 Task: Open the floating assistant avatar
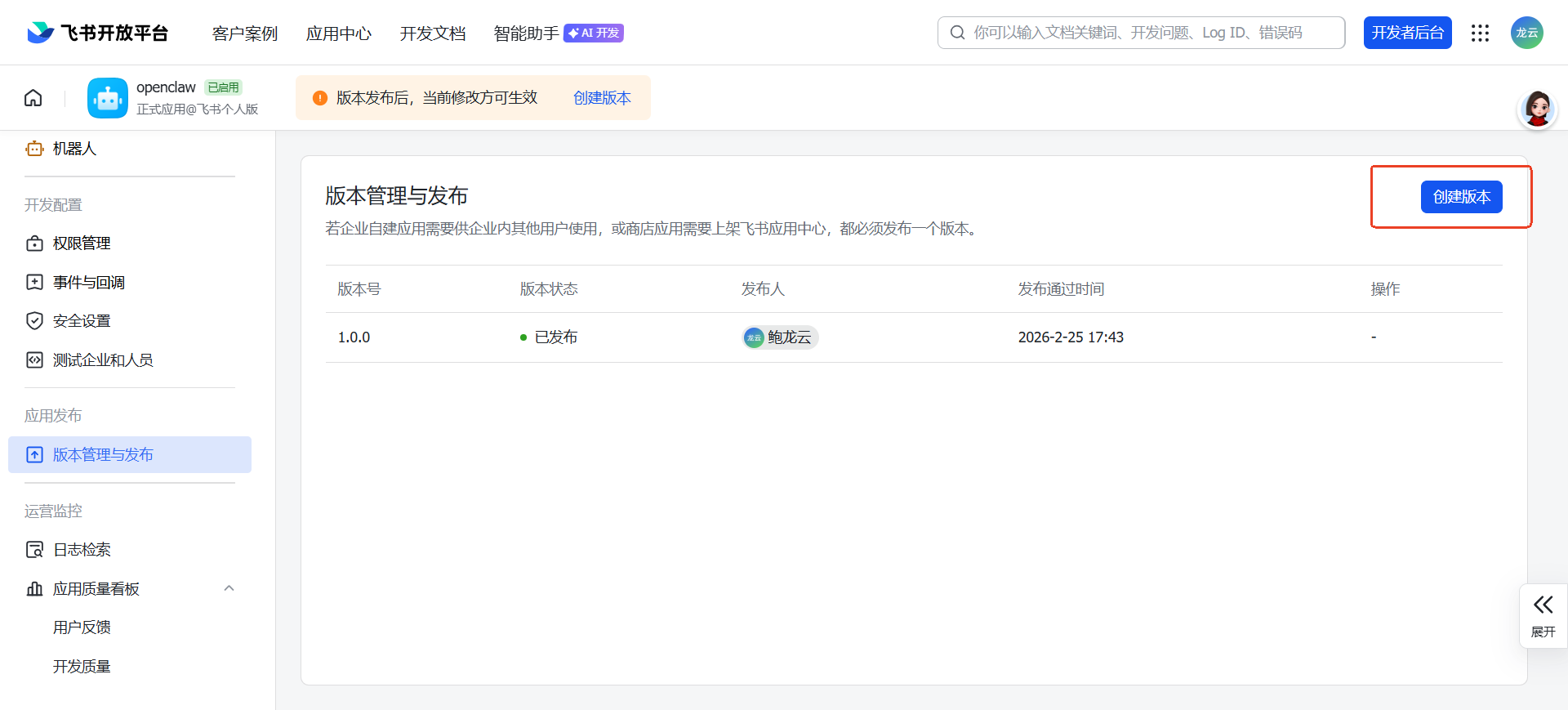(x=1537, y=109)
